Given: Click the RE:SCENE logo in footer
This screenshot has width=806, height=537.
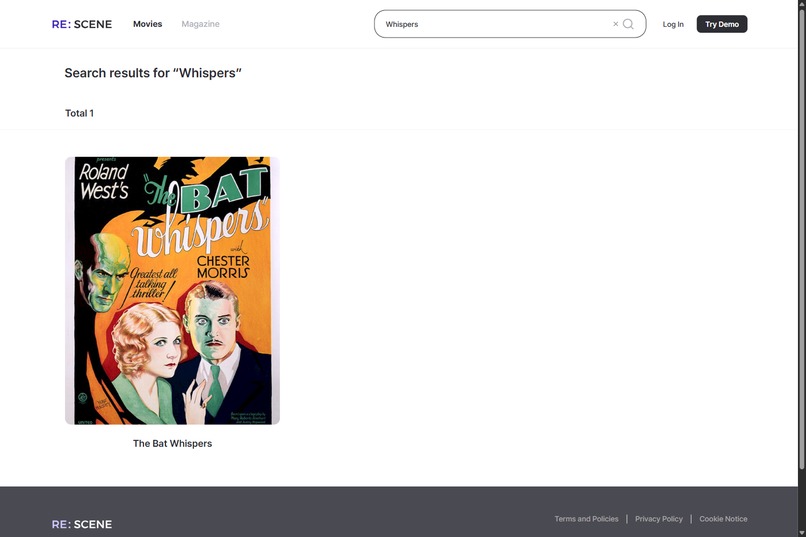Looking at the screenshot, I should (x=82, y=524).
